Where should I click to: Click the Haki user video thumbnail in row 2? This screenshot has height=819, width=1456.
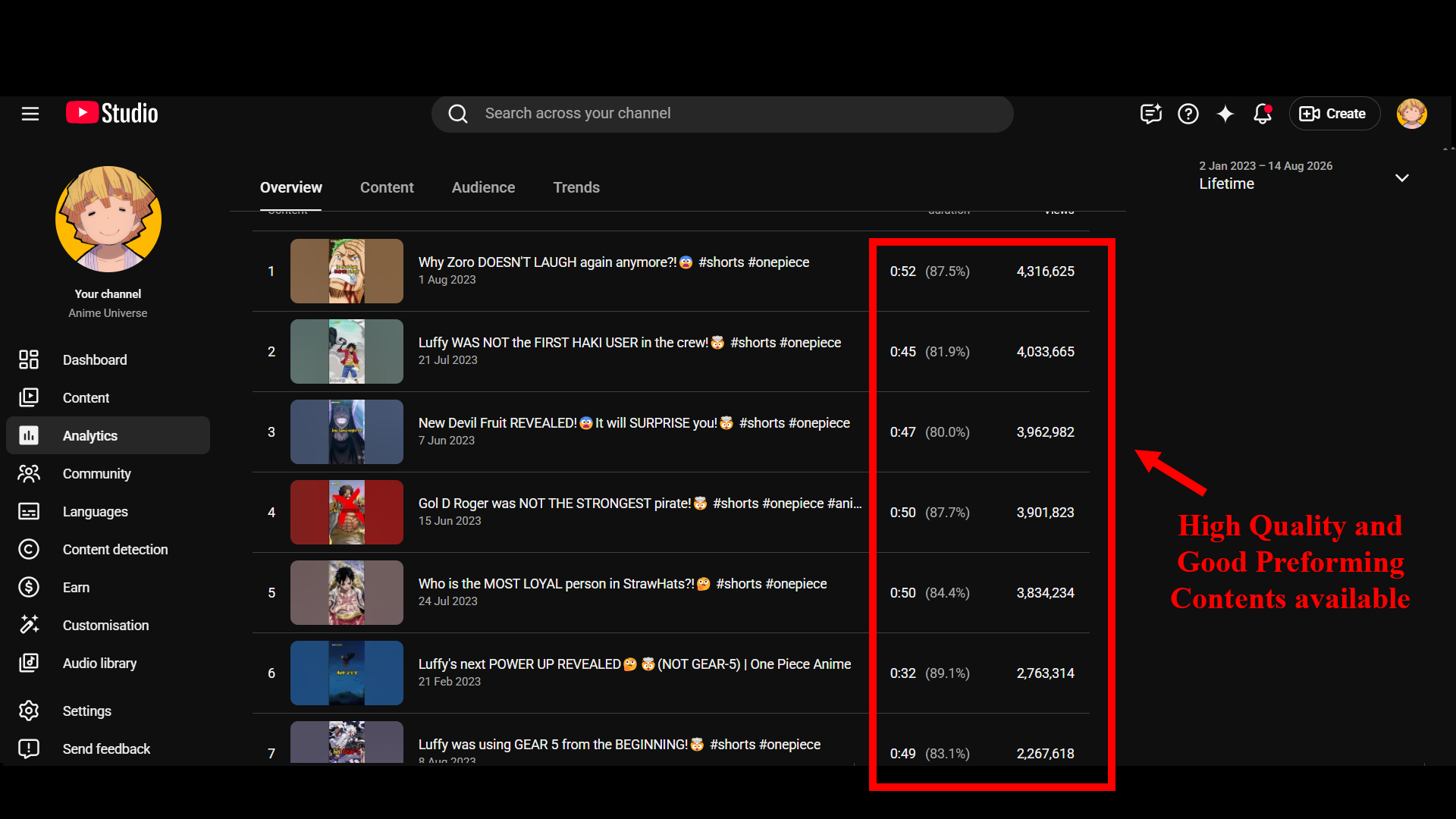click(x=347, y=351)
